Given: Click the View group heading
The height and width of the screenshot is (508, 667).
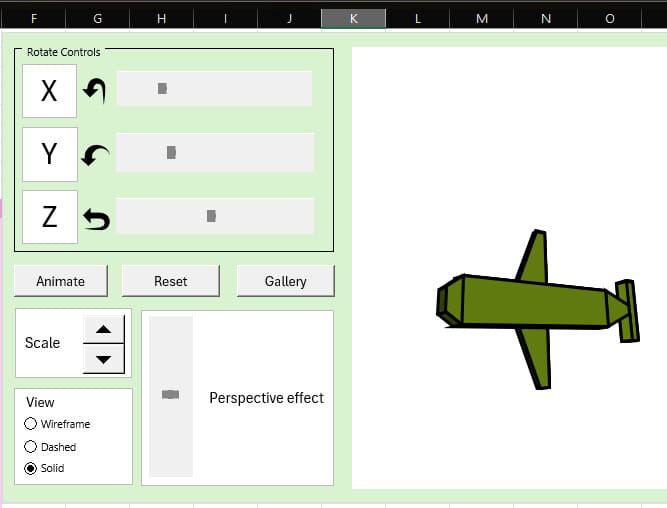Looking at the screenshot, I should 40,402.
